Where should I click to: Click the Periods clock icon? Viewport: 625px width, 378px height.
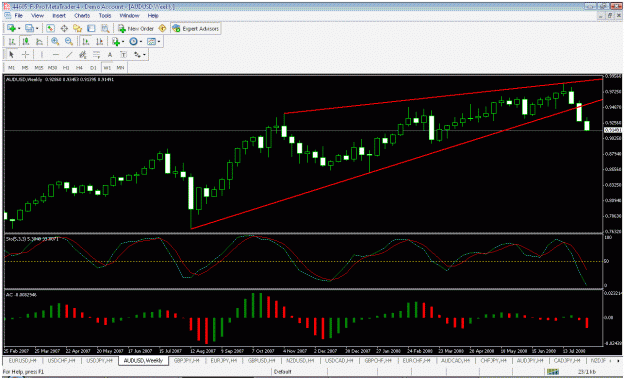(x=134, y=41)
